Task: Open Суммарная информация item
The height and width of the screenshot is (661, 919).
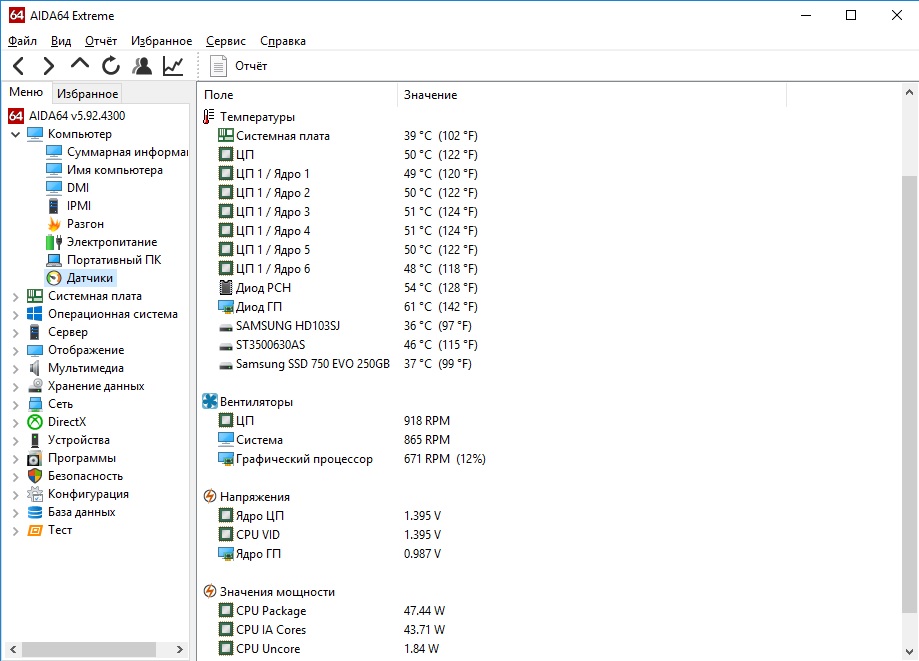Action: coord(117,152)
